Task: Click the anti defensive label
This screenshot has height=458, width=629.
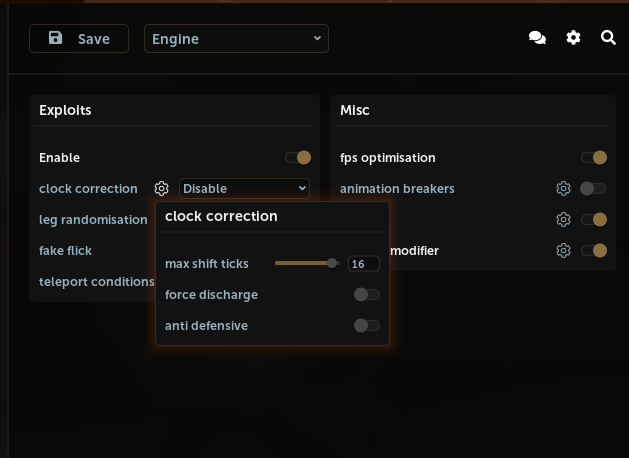Action: click(x=206, y=326)
